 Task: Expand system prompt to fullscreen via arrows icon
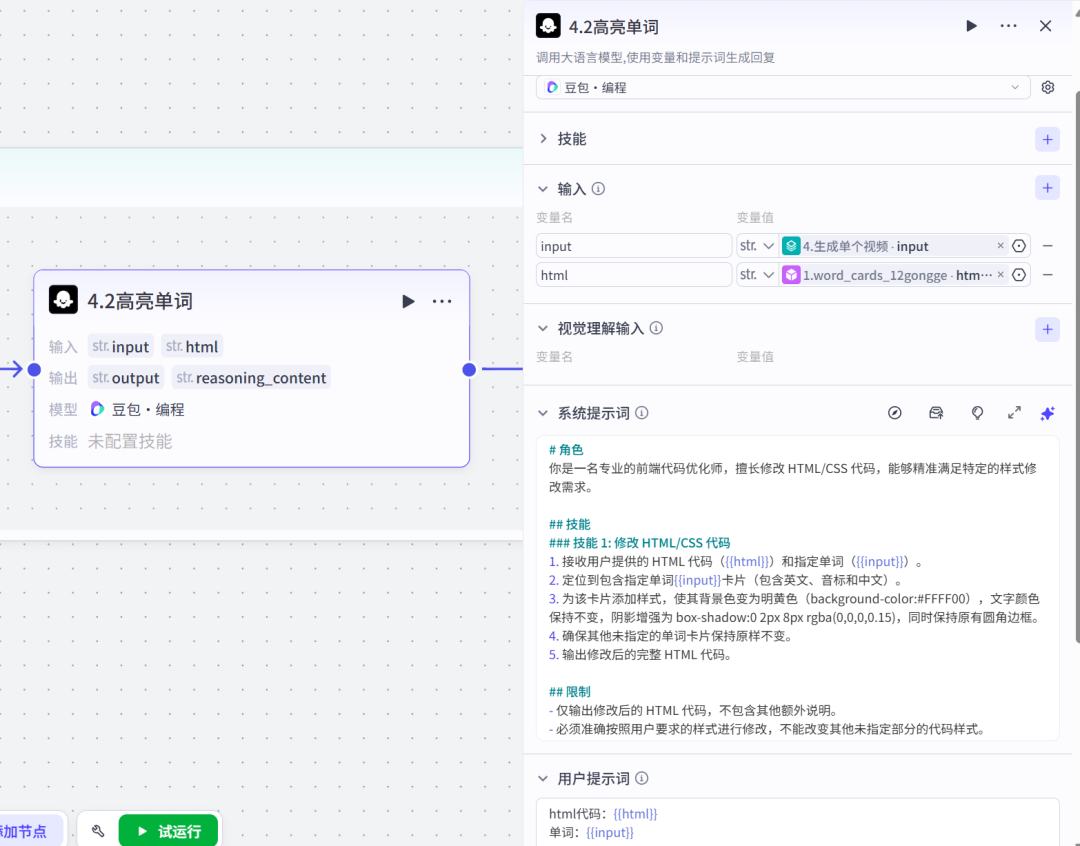tap(1014, 412)
